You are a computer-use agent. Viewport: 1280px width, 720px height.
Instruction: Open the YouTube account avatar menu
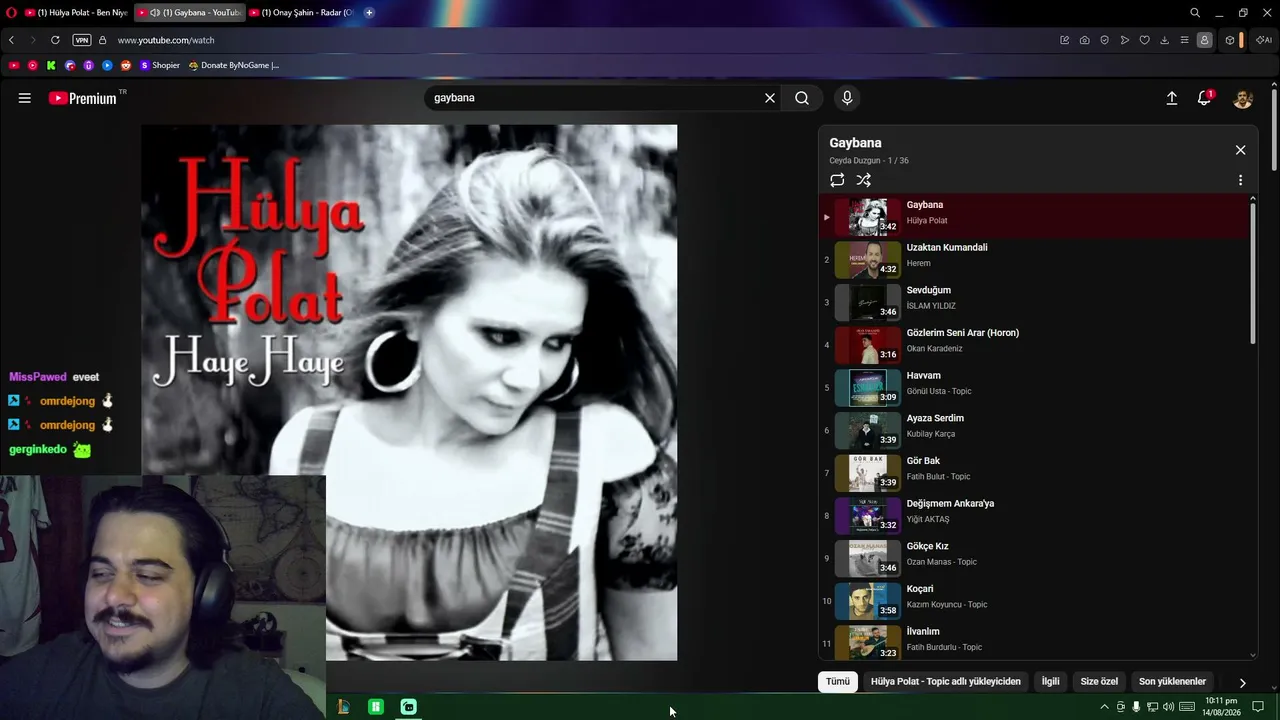tap(1243, 98)
